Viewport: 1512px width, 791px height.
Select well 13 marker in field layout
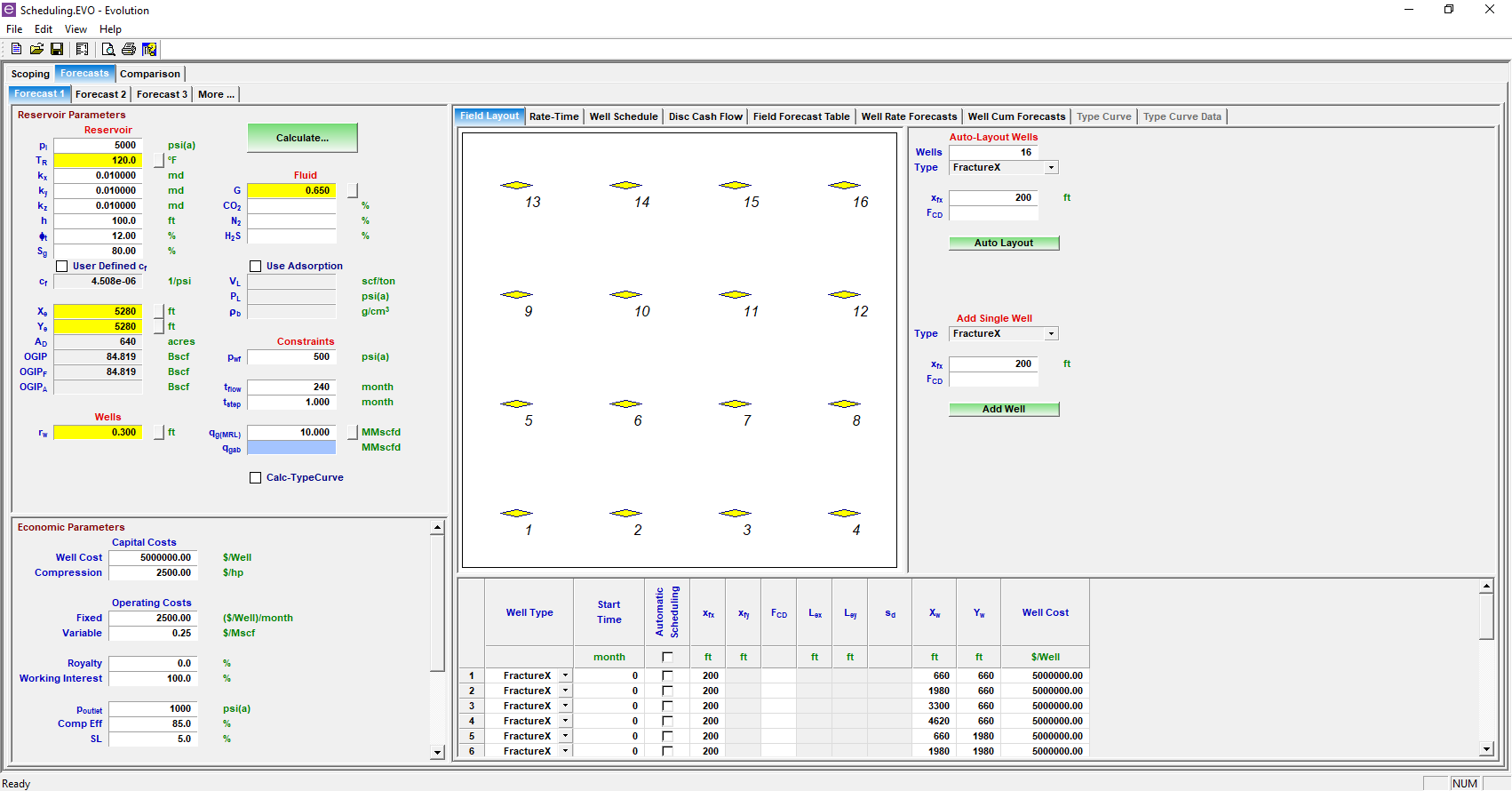[x=516, y=185]
